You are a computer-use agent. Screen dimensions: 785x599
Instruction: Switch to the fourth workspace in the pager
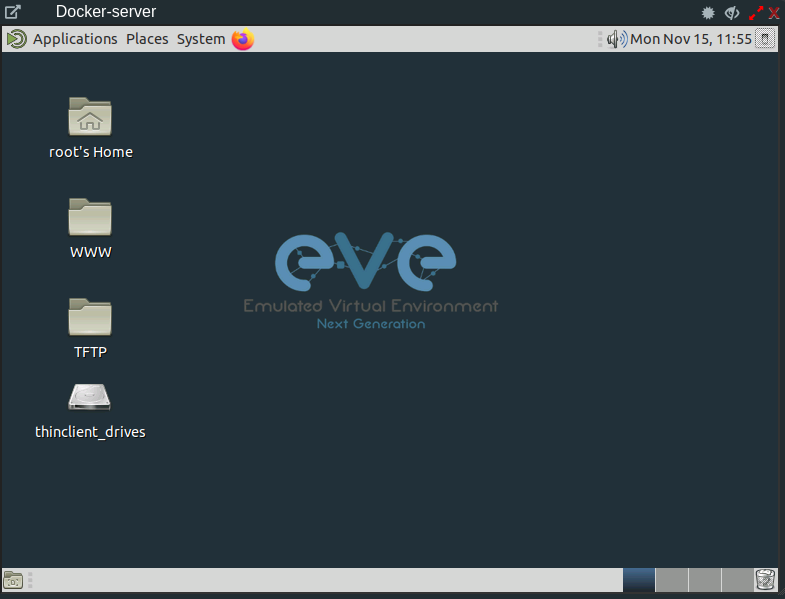737,580
